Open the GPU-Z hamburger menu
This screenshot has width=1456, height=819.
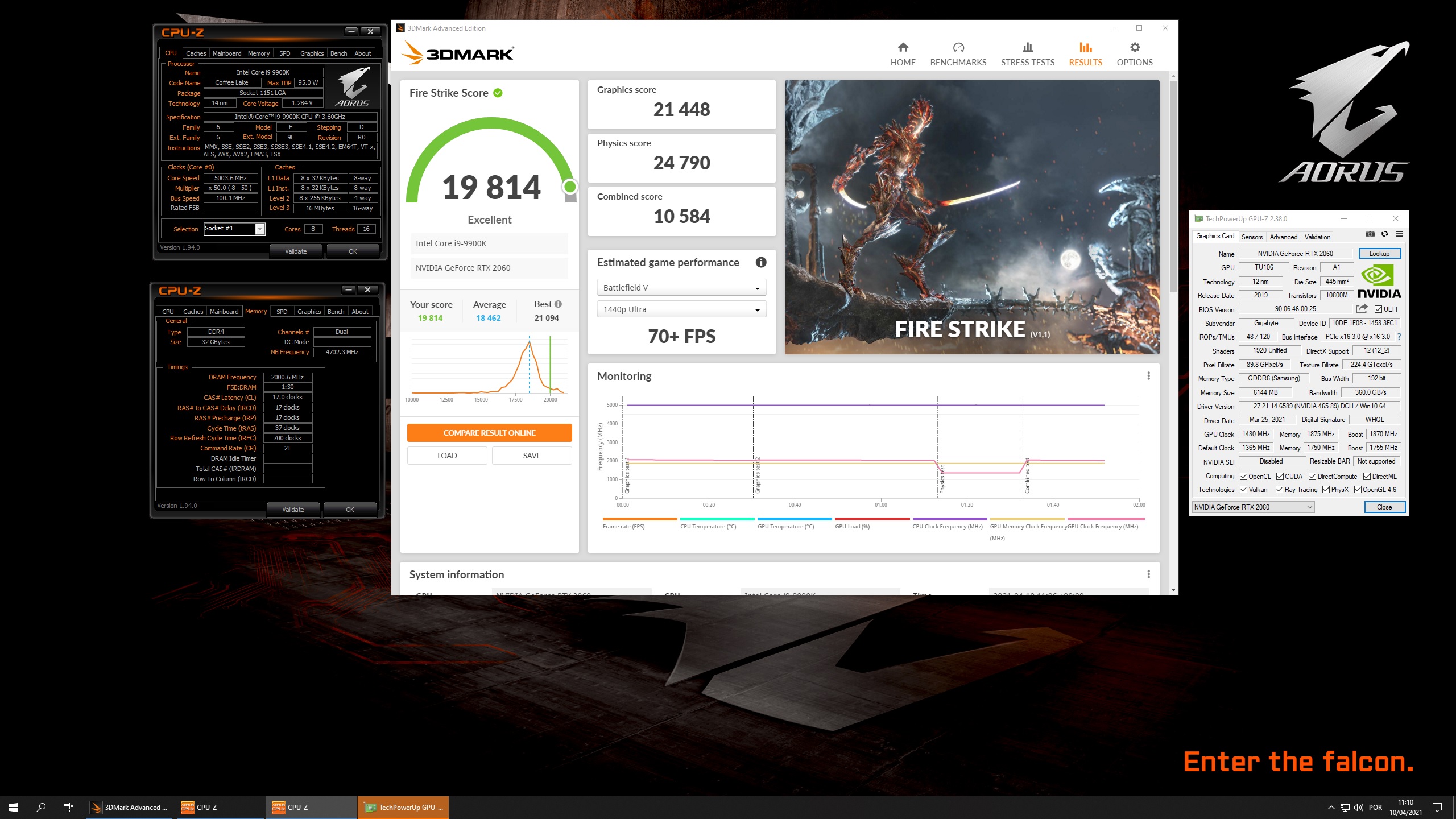[x=1399, y=234]
